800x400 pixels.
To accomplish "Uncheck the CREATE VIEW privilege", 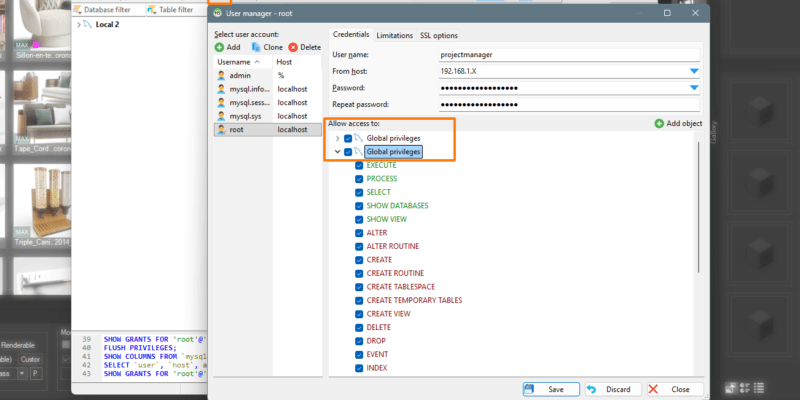I will pyautogui.click(x=359, y=314).
